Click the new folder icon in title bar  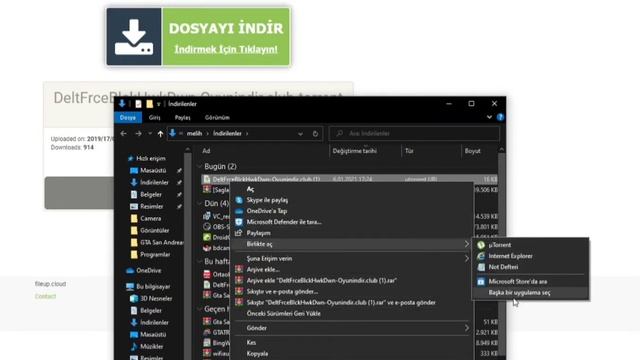tap(149, 104)
